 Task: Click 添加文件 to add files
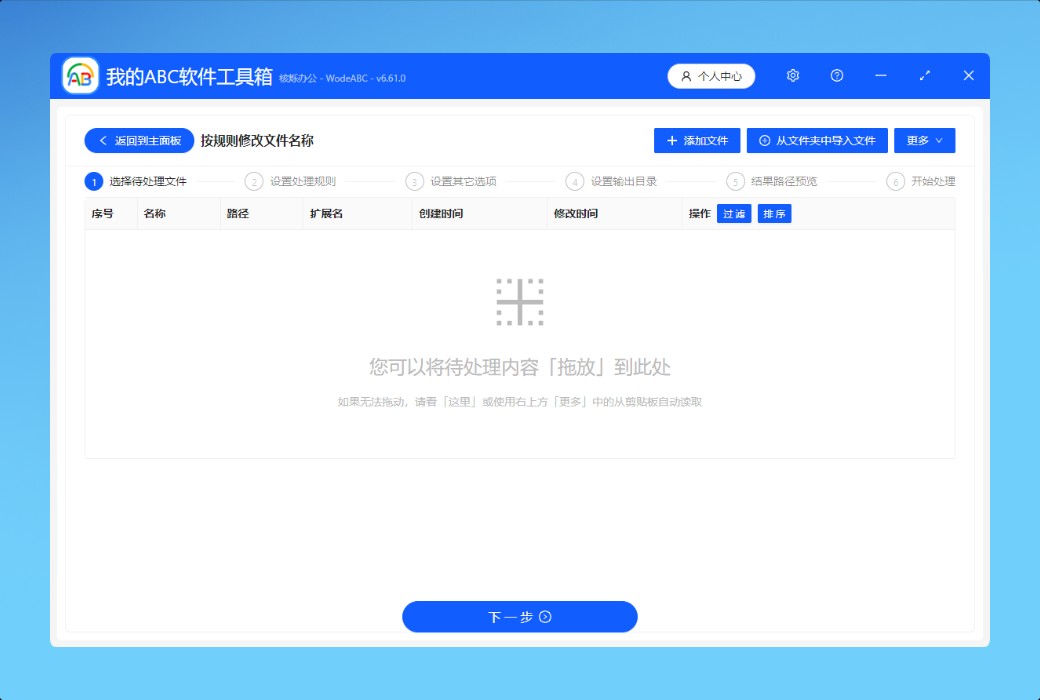[x=697, y=141]
